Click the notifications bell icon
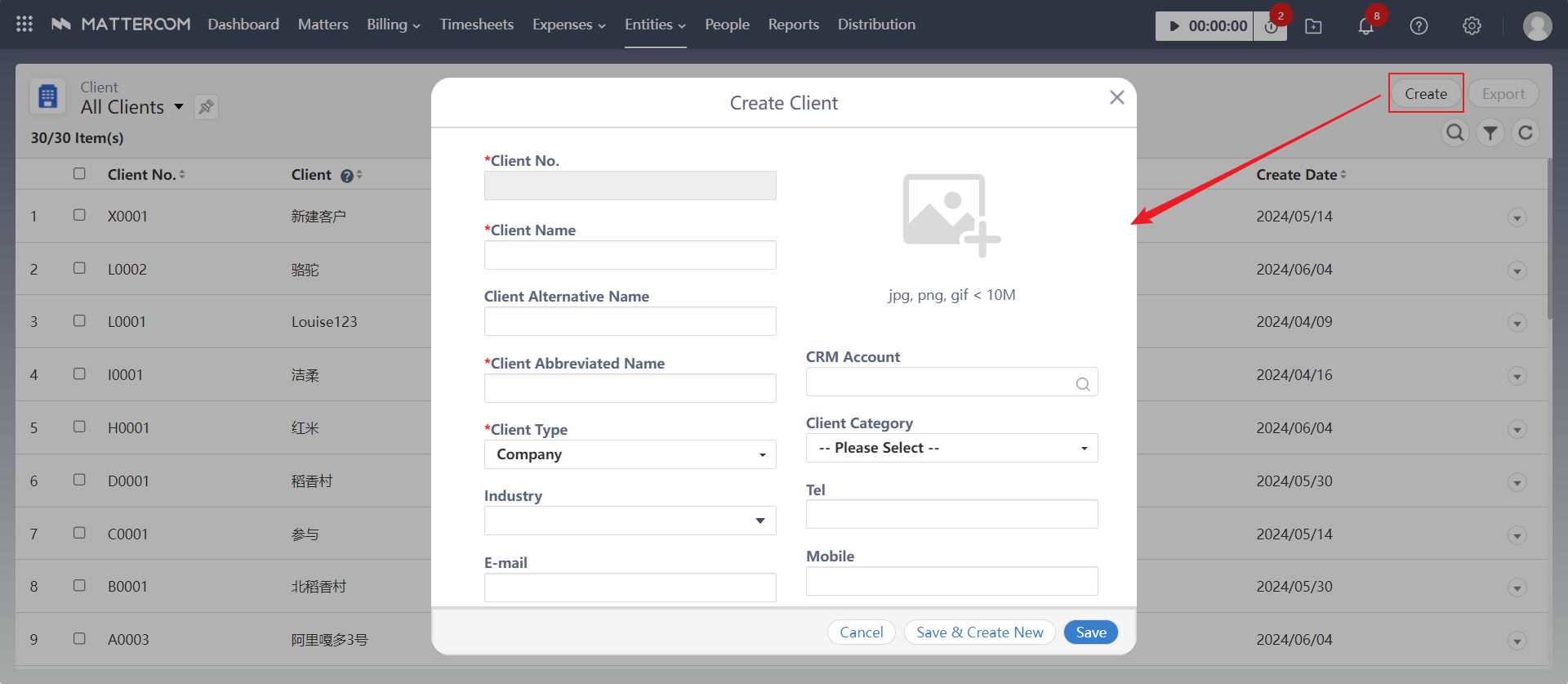The image size is (1568, 684). coord(1365,26)
